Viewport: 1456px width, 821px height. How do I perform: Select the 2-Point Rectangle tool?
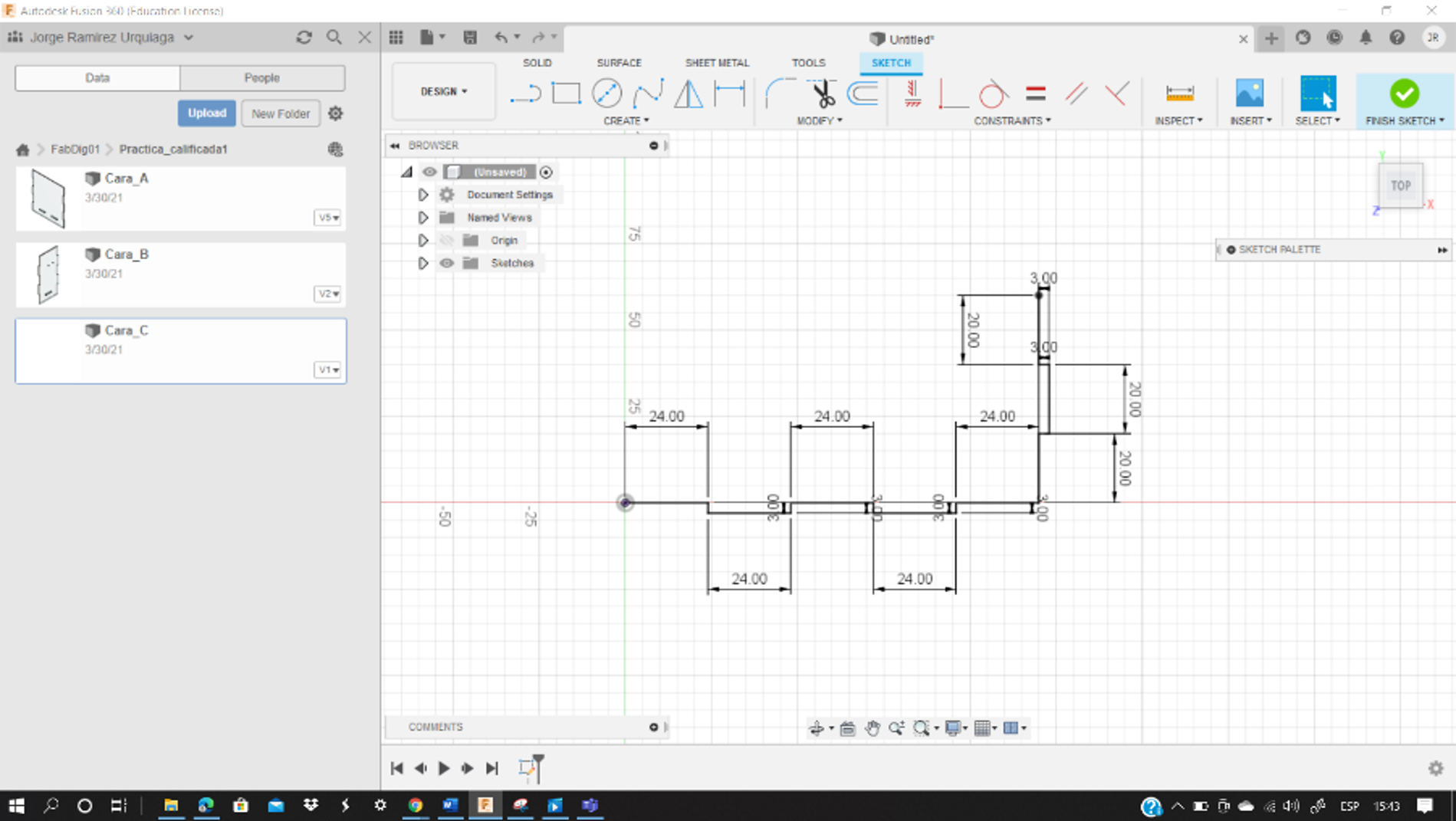[x=566, y=94]
